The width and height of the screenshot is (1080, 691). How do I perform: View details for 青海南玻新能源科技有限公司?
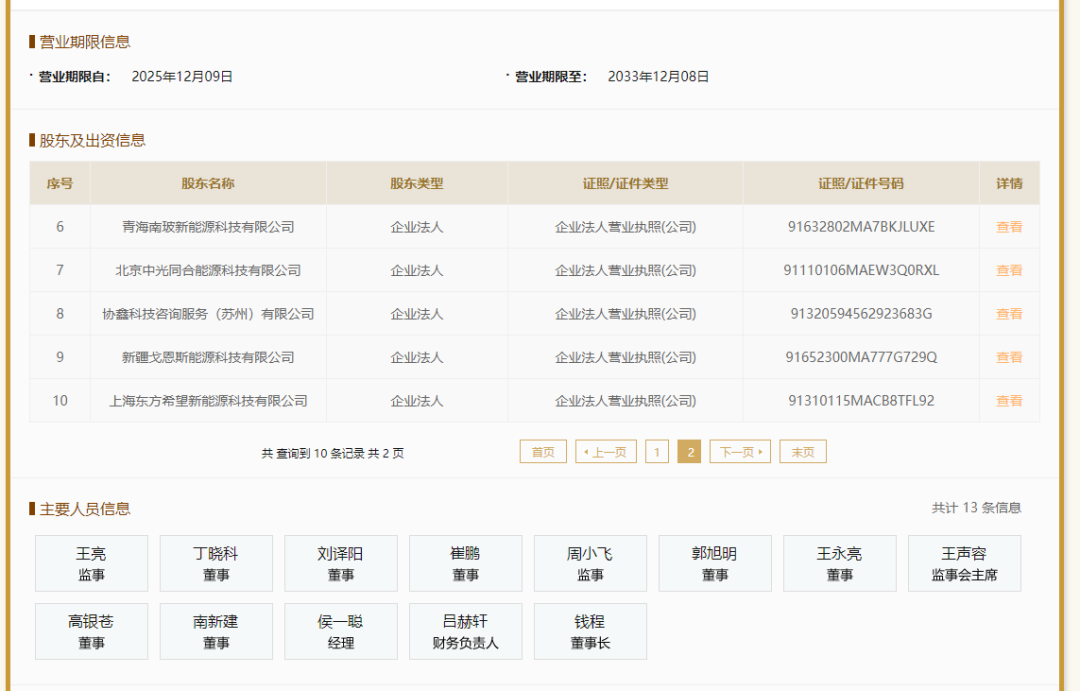[1008, 227]
